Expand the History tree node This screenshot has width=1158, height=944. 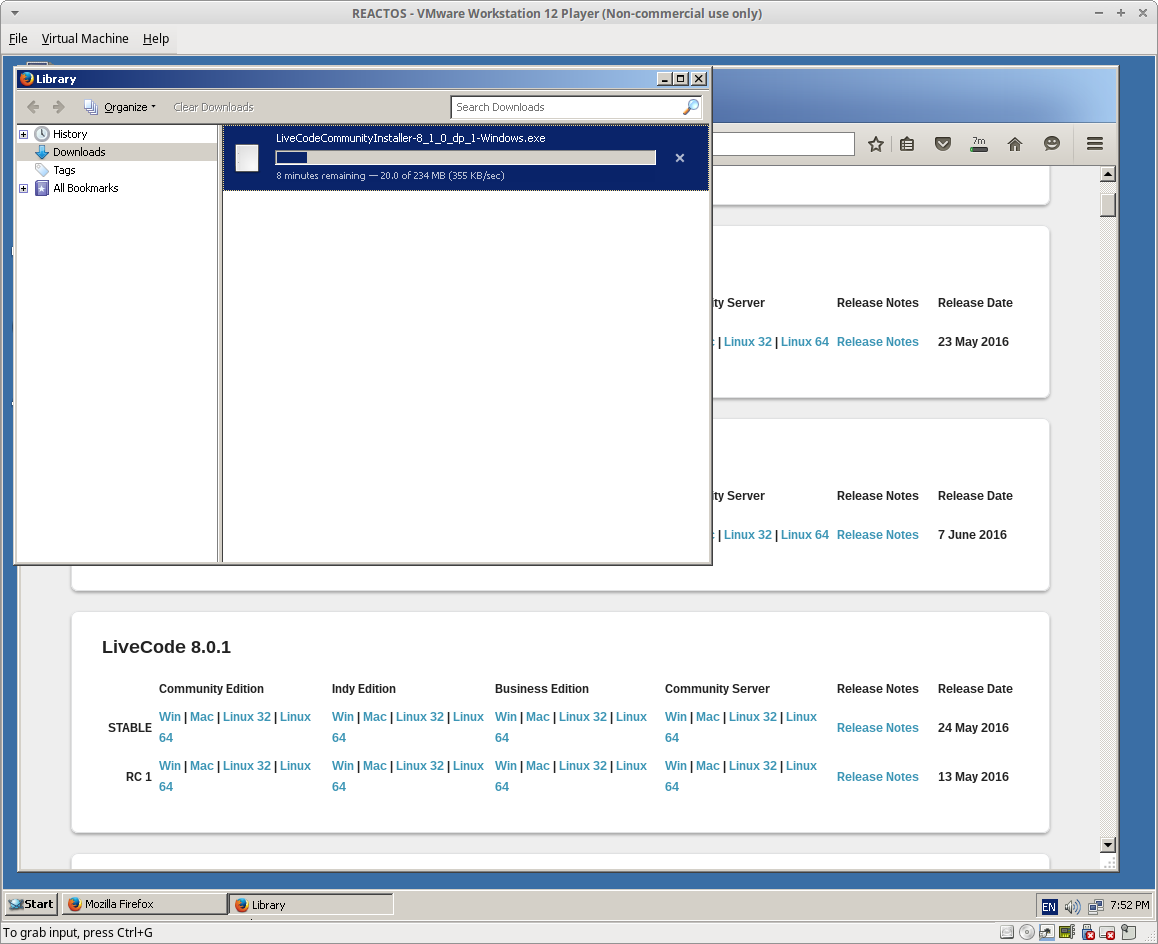pos(24,134)
